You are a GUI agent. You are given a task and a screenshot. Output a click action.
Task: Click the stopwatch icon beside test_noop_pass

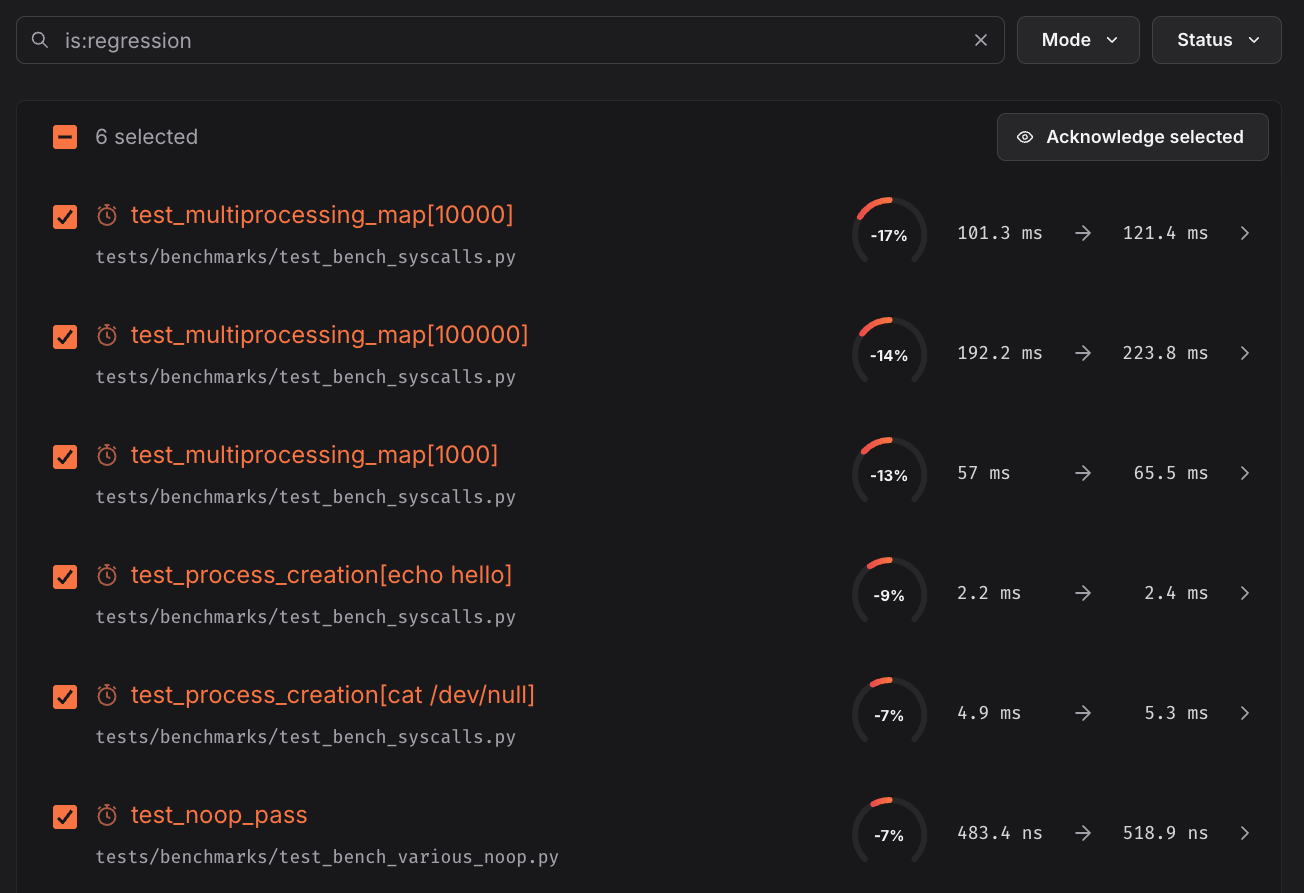107,814
